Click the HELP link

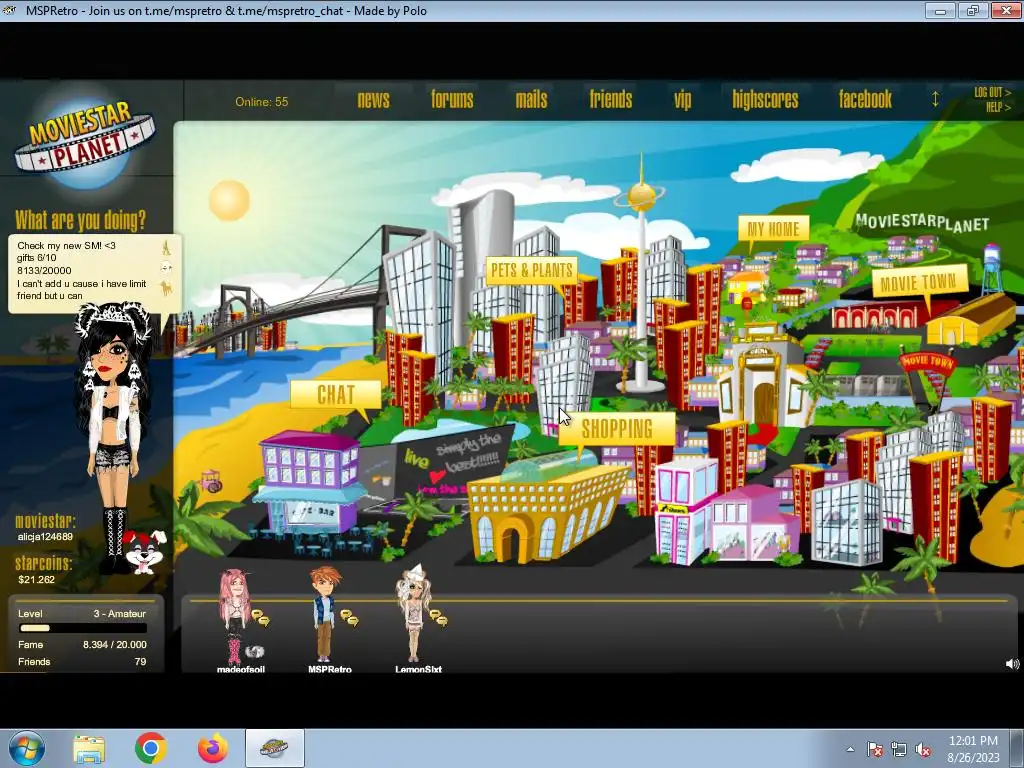[998, 106]
